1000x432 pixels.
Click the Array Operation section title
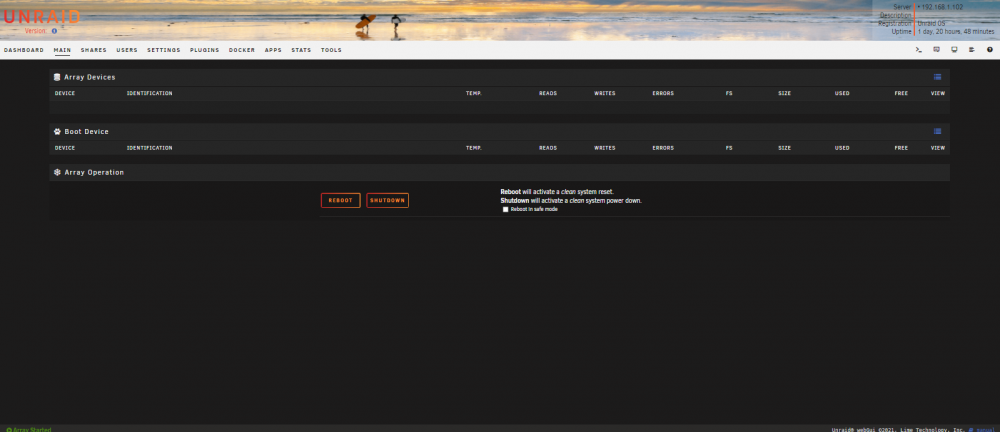94,172
